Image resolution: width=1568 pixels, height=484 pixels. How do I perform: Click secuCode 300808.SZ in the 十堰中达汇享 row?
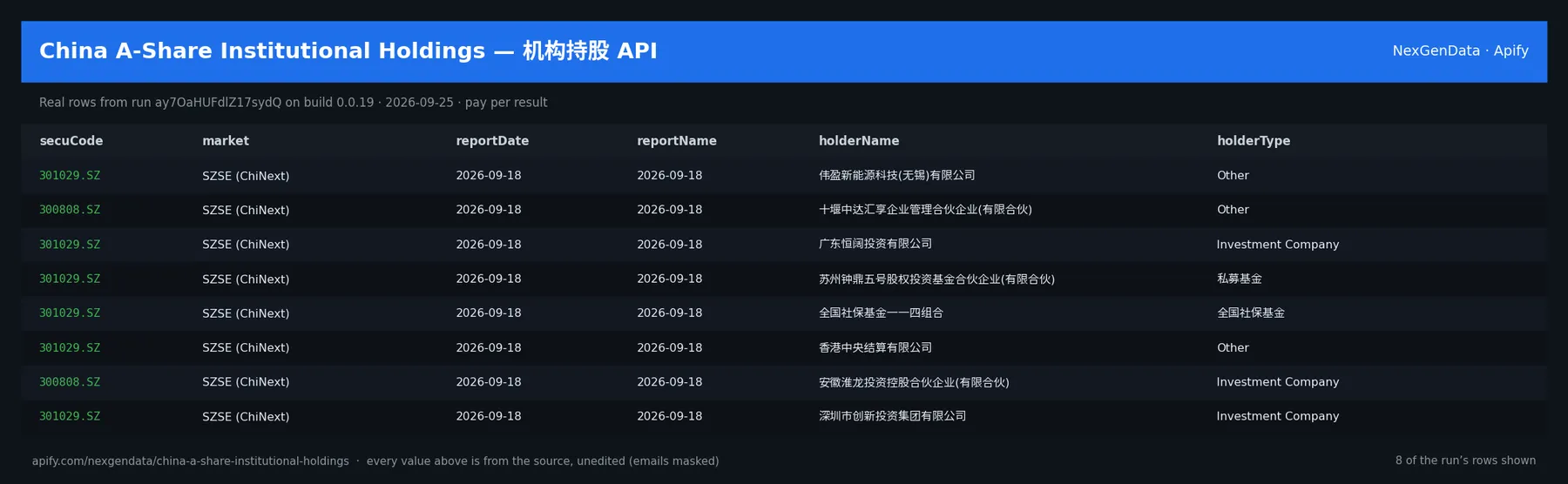70,210
